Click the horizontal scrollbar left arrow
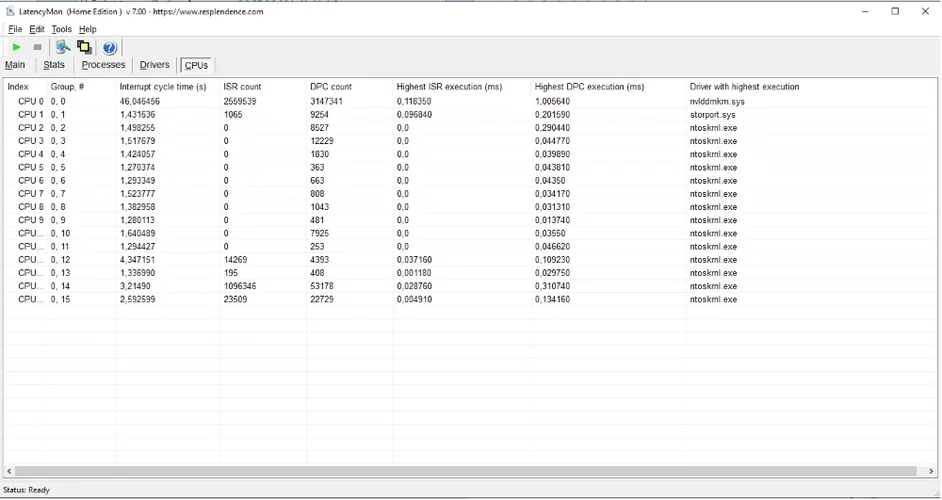This screenshot has width=942, height=500. click(x=9, y=472)
